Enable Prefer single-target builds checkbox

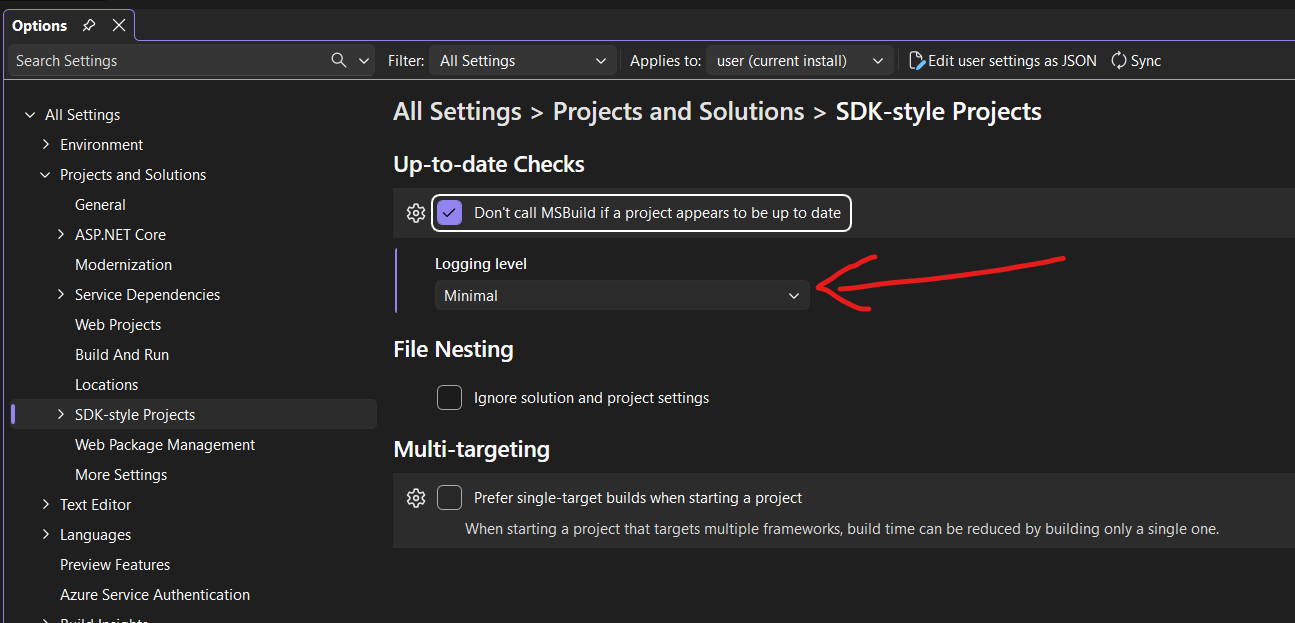point(449,498)
